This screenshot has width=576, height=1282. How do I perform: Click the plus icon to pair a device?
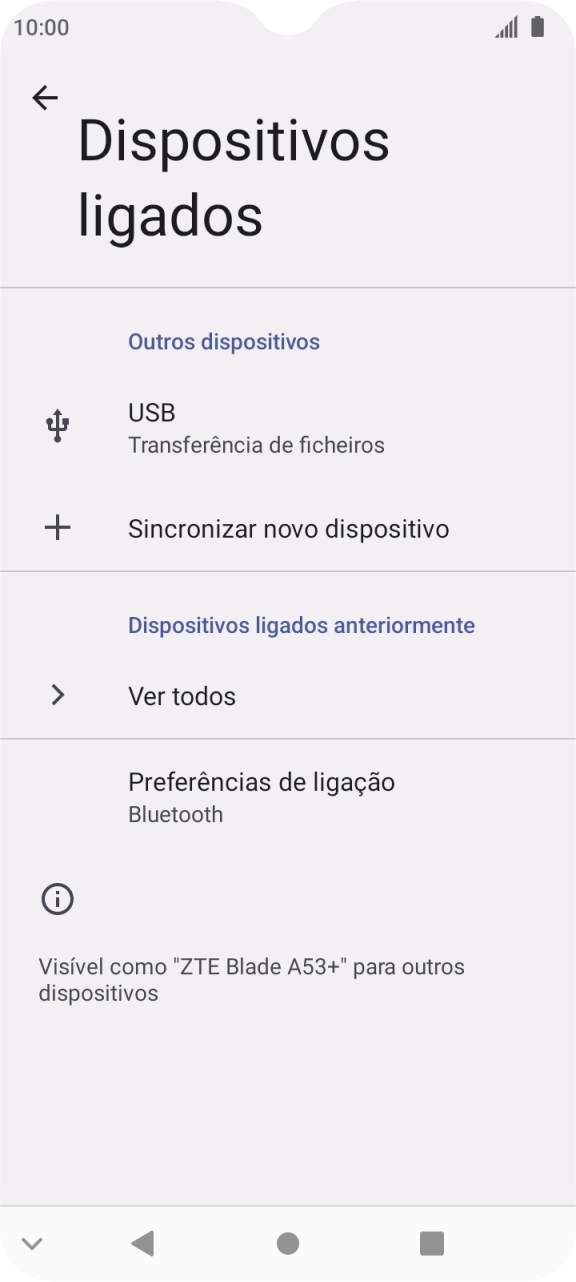[x=57, y=528]
